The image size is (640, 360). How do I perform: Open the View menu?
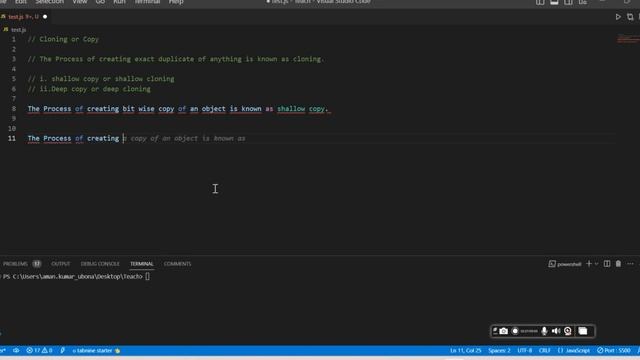point(80,2)
